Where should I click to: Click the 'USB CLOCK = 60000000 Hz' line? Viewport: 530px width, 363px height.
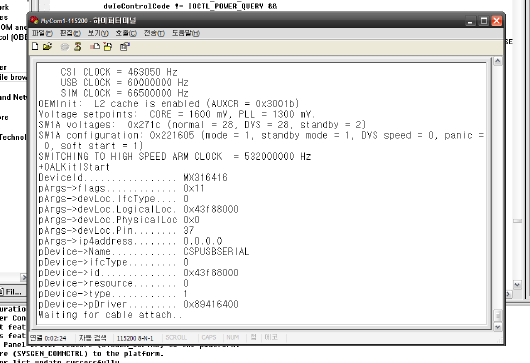tap(124, 82)
